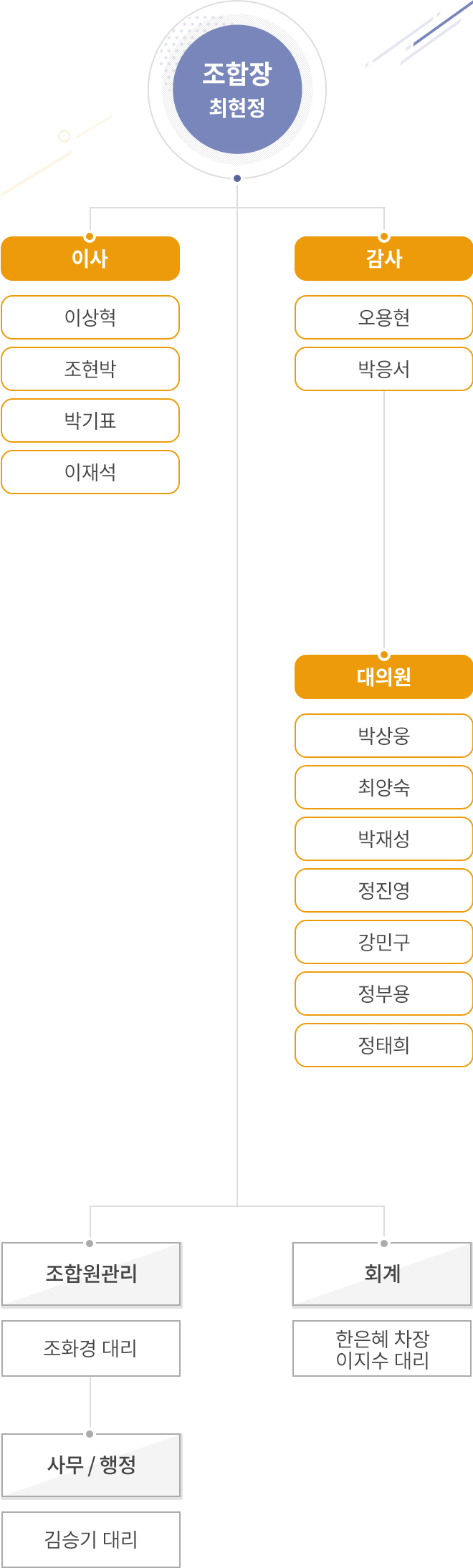The height and width of the screenshot is (1568, 473).
Task: Select the 감사 orange header
Action: point(384,259)
